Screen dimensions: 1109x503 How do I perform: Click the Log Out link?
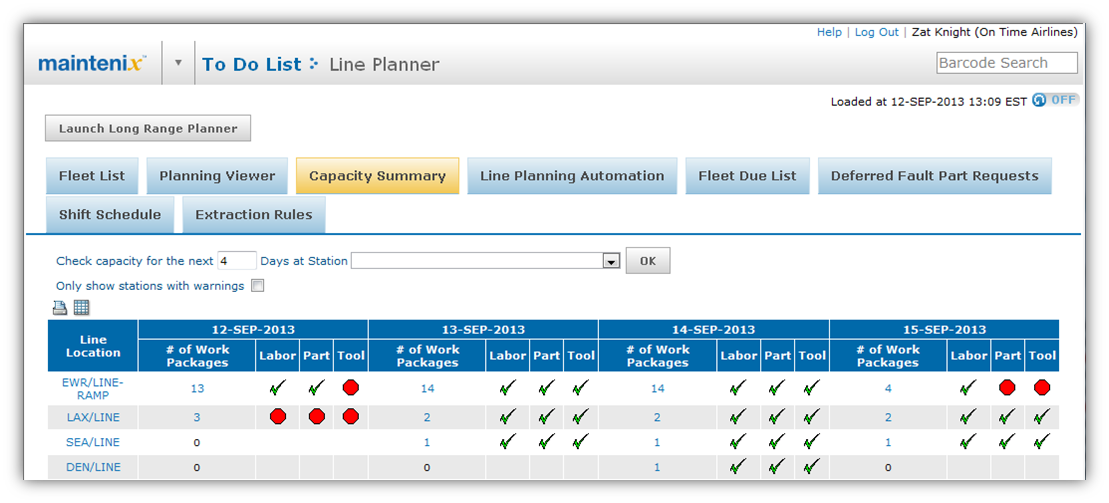pyautogui.click(x=876, y=32)
